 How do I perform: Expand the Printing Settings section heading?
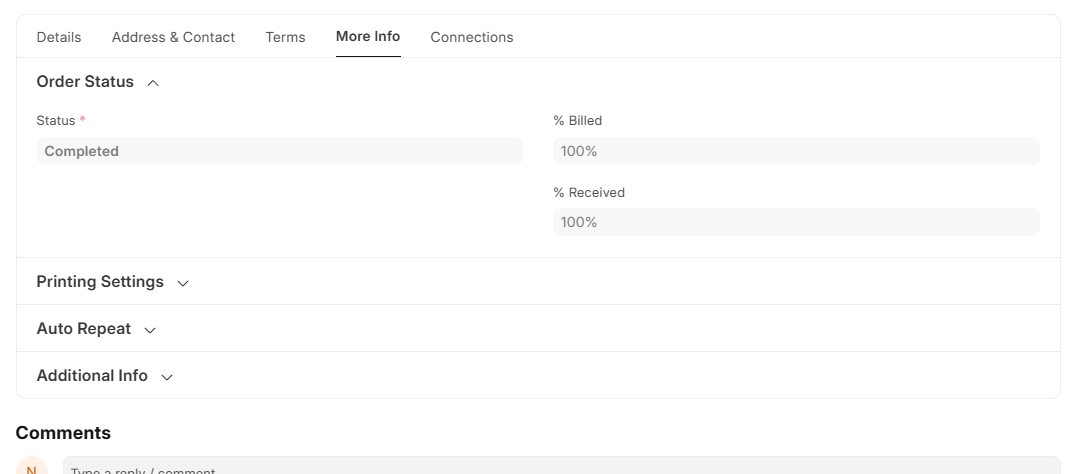[100, 282]
